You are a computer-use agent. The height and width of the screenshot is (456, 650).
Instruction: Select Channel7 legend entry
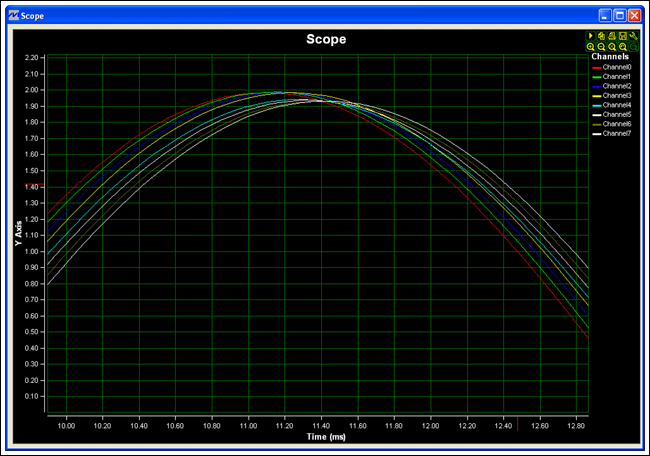click(x=617, y=133)
